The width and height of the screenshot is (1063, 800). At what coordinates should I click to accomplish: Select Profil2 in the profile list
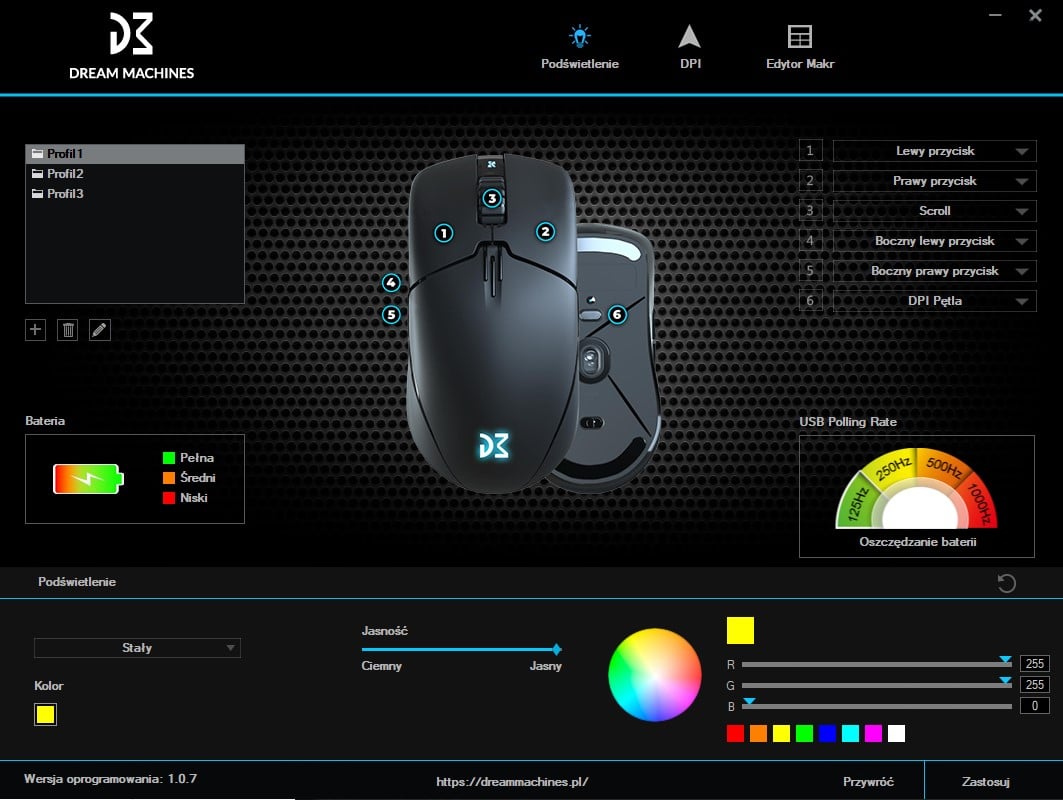point(65,174)
